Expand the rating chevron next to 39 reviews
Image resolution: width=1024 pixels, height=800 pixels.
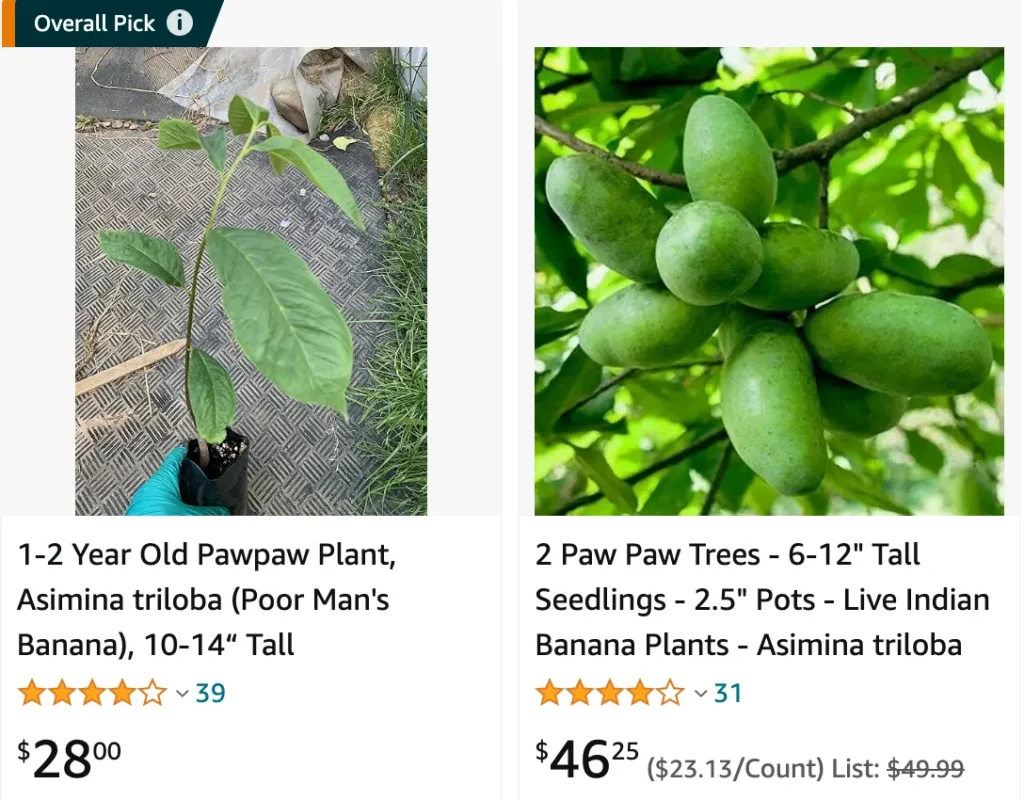[x=182, y=693]
